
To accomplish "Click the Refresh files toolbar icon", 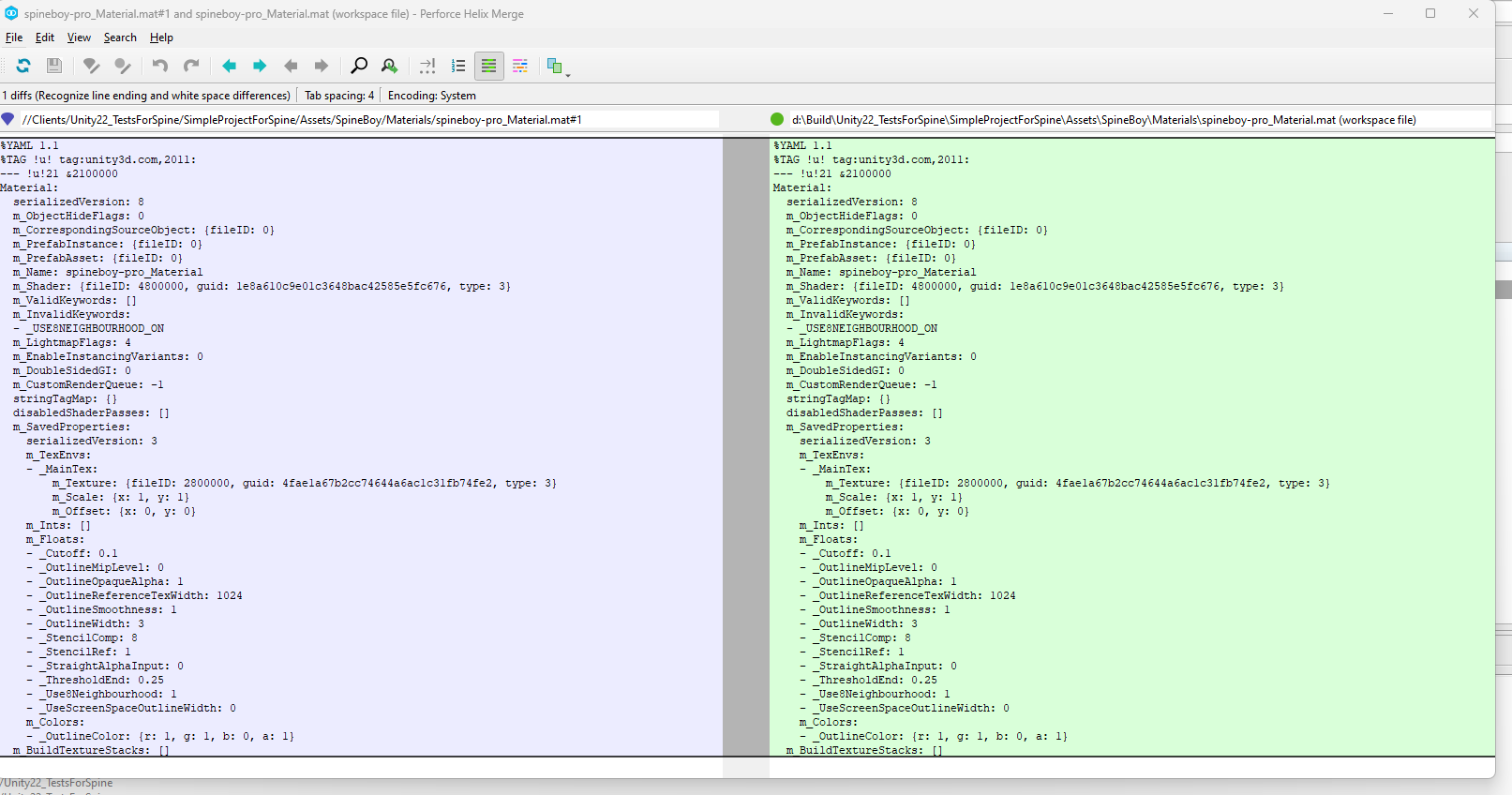I will pyautogui.click(x=23, y=66).
